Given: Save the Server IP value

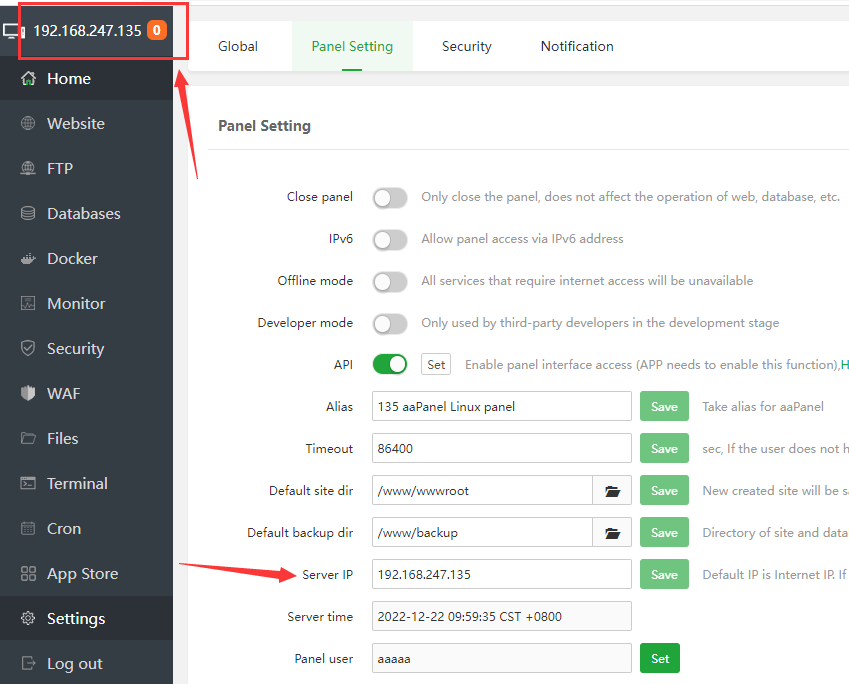Looking at the screenshot, I should click(x=664, y=575).
